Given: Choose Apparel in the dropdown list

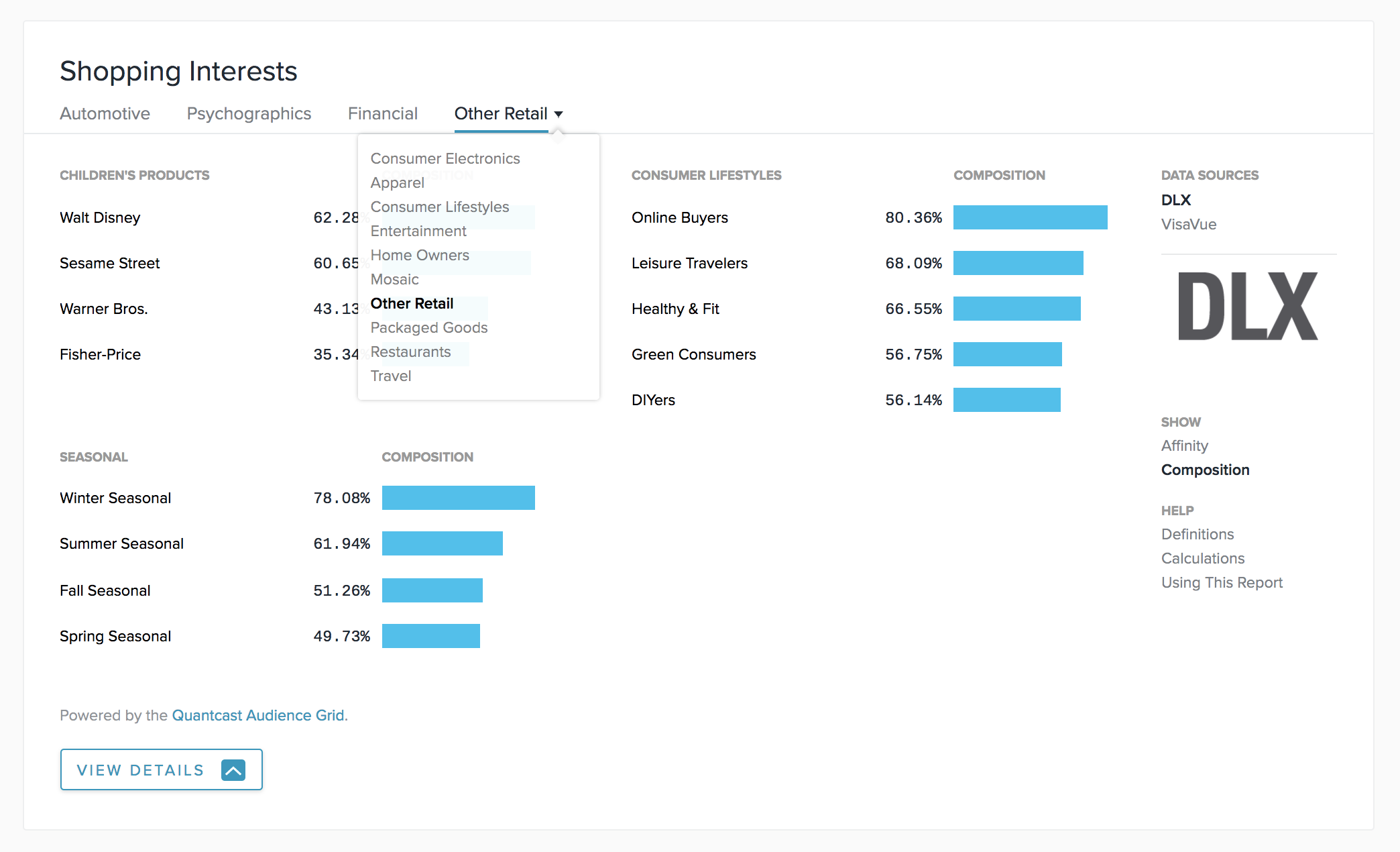Looking at the screenshot, I should [396, 182].
